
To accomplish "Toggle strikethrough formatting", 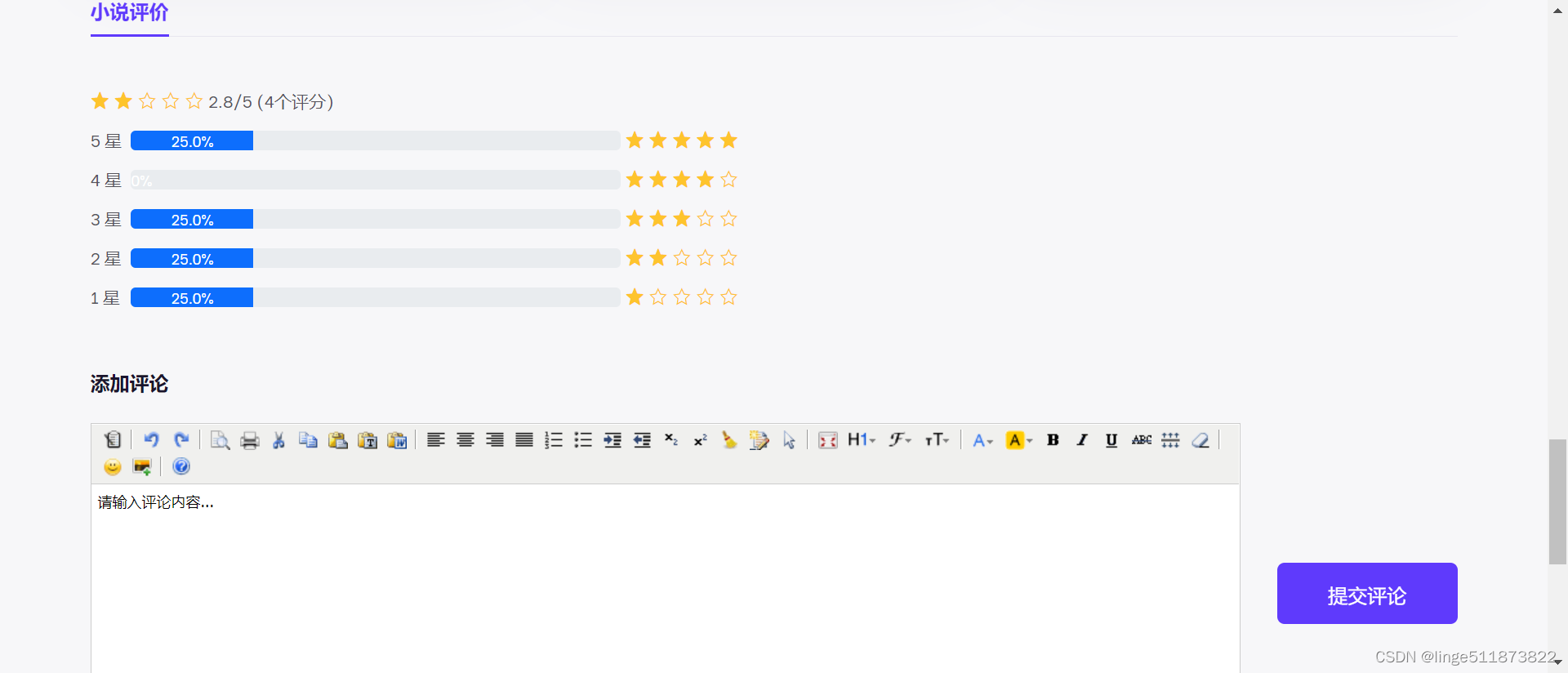I will coord(1142,440).
